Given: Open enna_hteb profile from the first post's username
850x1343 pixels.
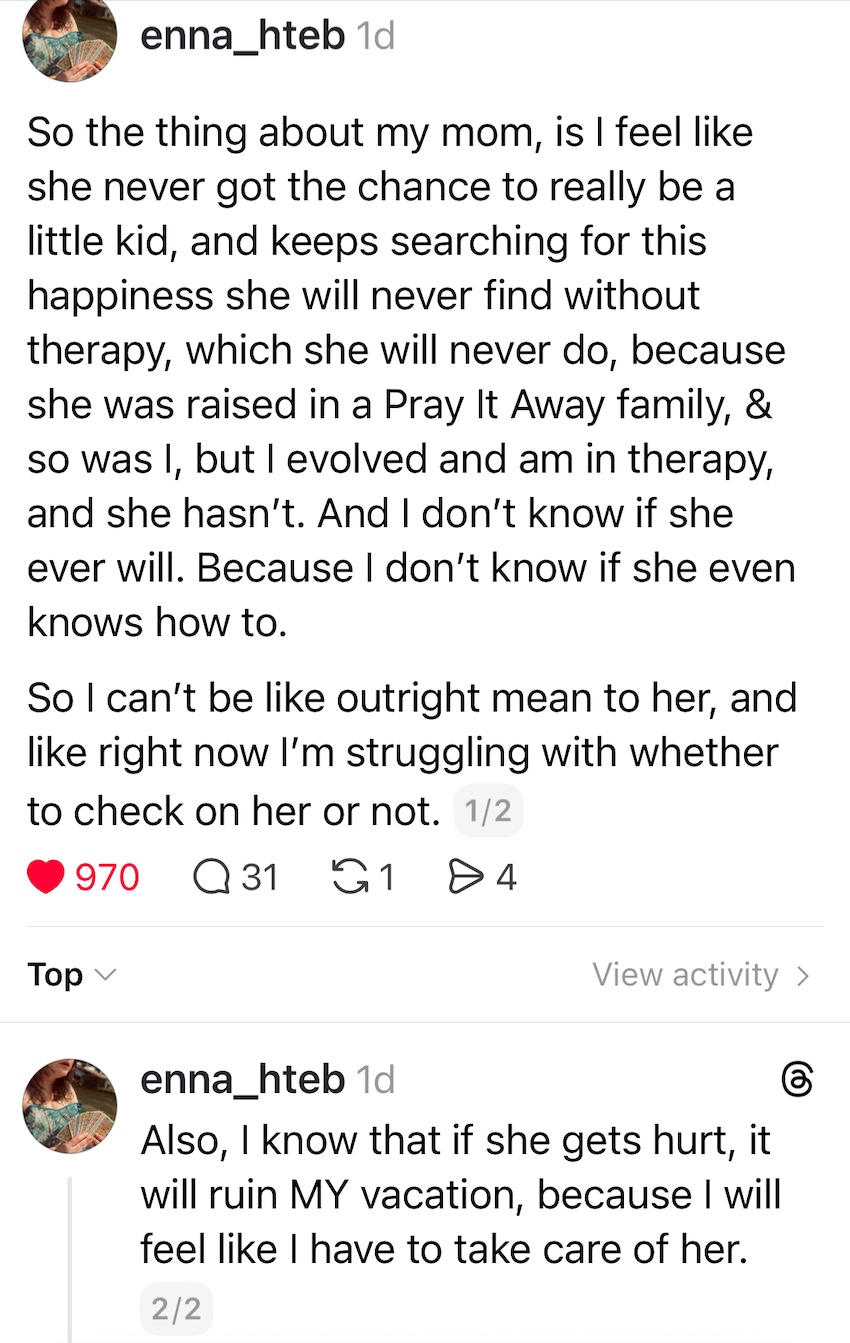Looking at the screenshot, I should click(x=242, y=36).
